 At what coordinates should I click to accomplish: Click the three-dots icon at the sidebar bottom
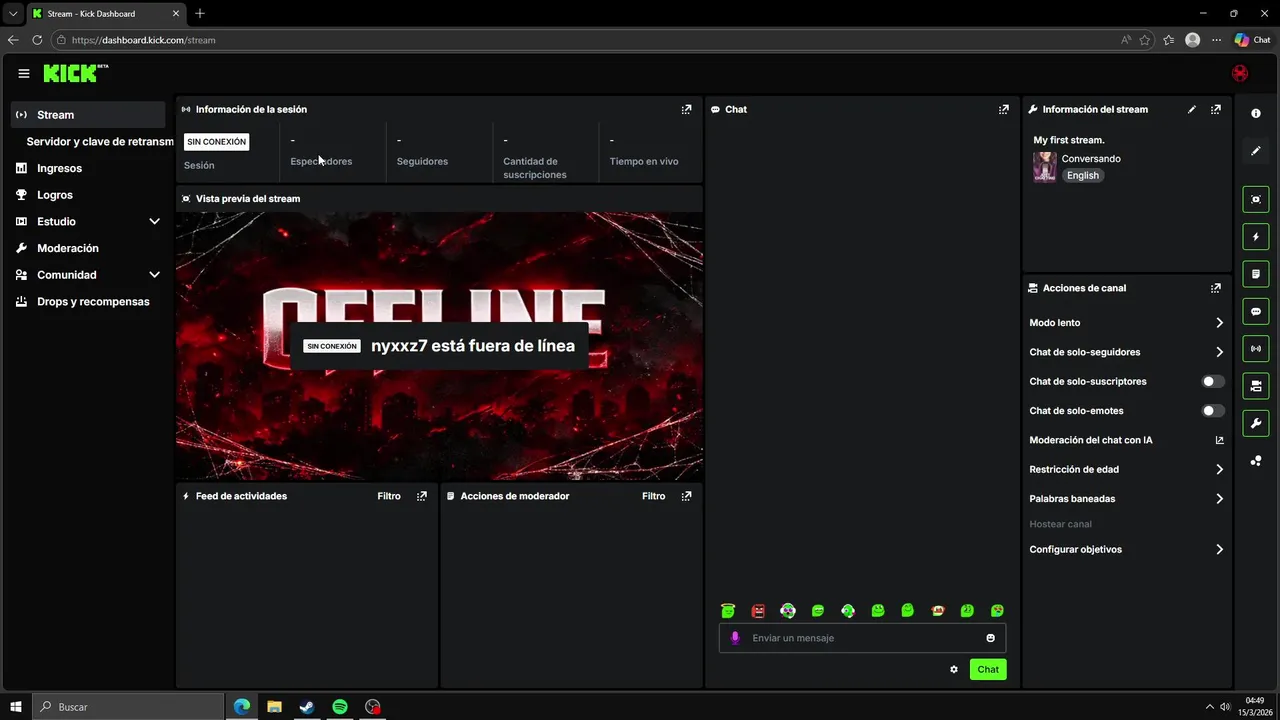[x=1256, y=461]
